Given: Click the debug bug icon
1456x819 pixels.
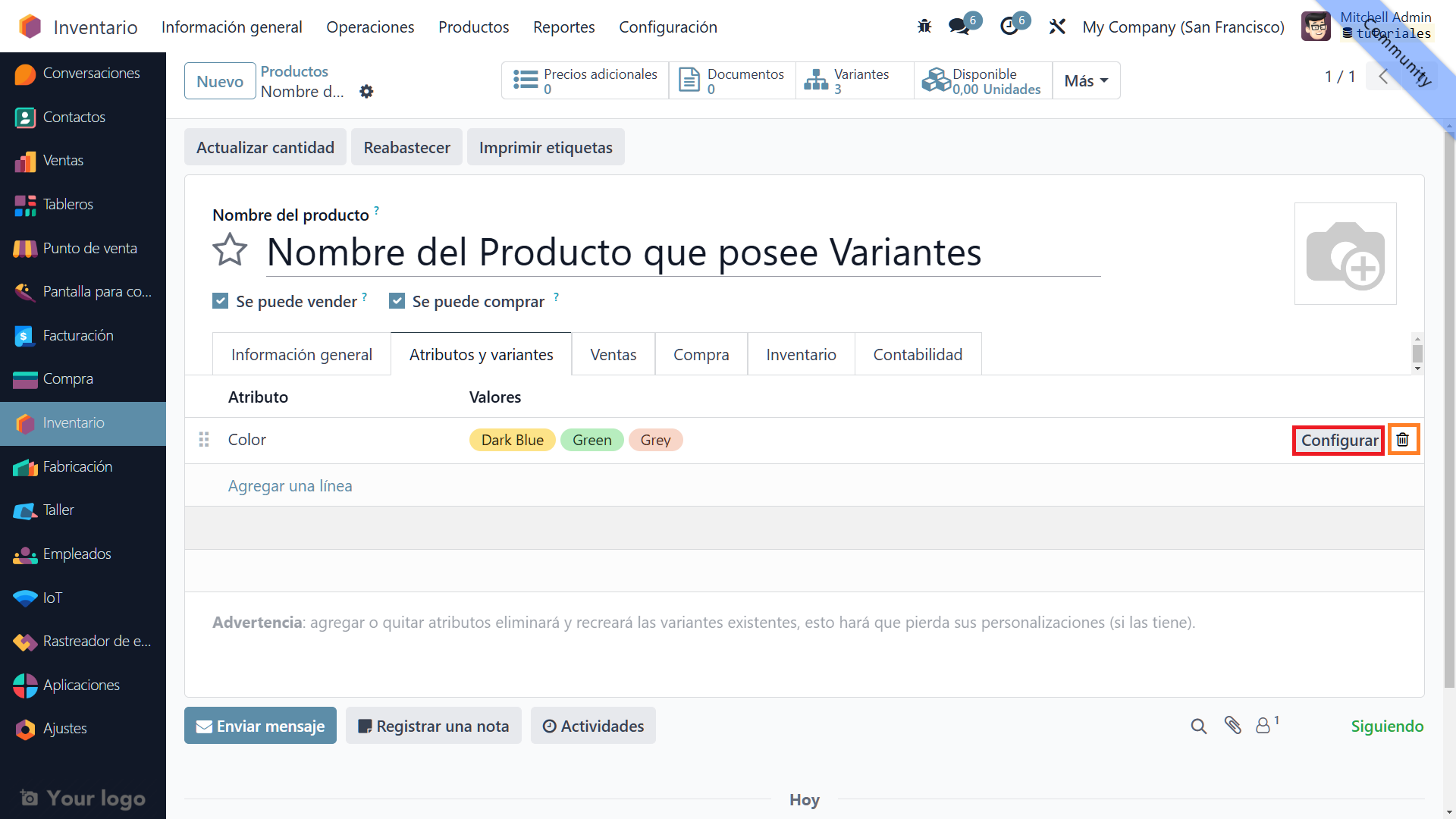Looking at the screenshot, I should [924, 27].
